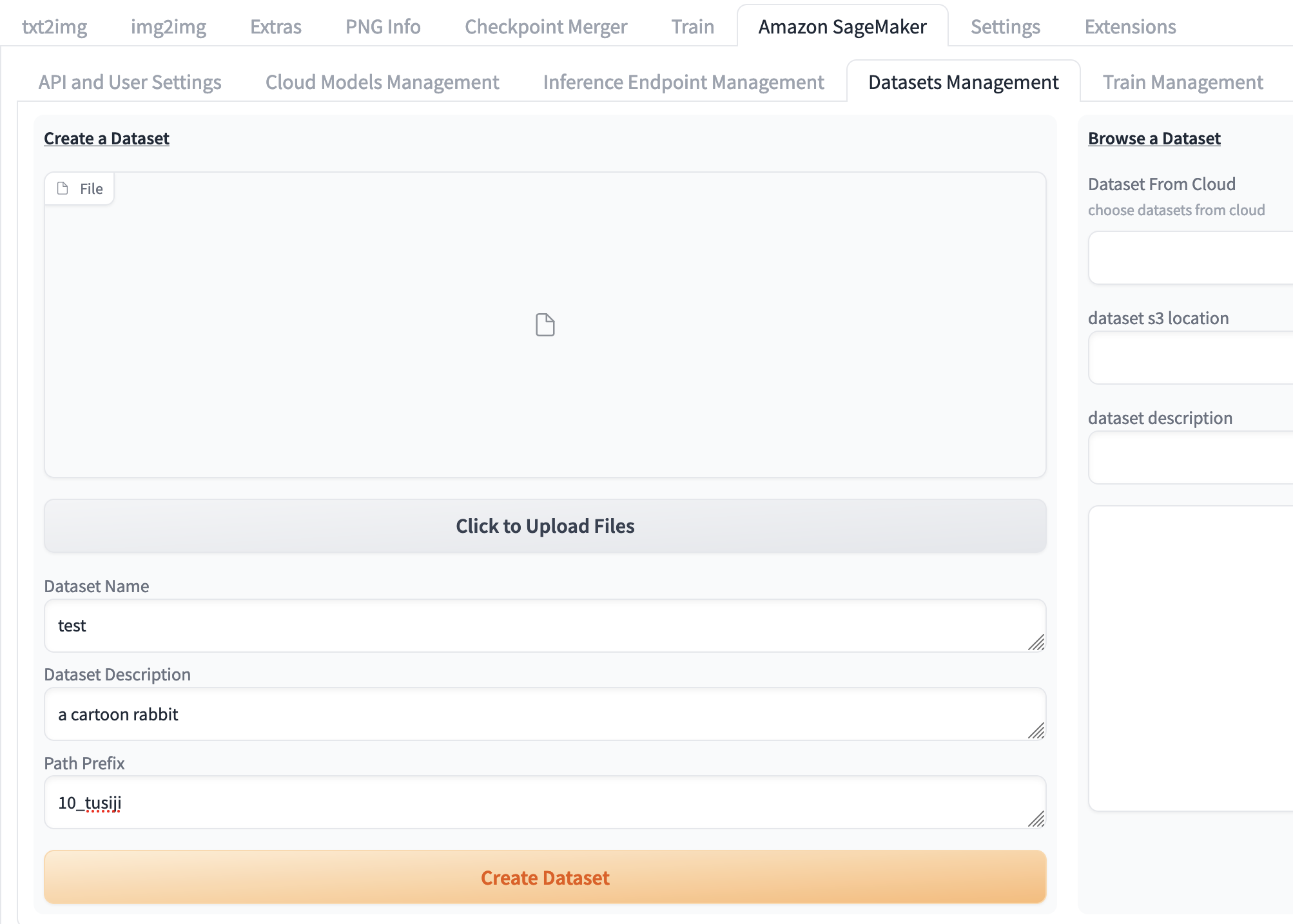Open Inference Endpoint Management sub-tab

point(683,82)
